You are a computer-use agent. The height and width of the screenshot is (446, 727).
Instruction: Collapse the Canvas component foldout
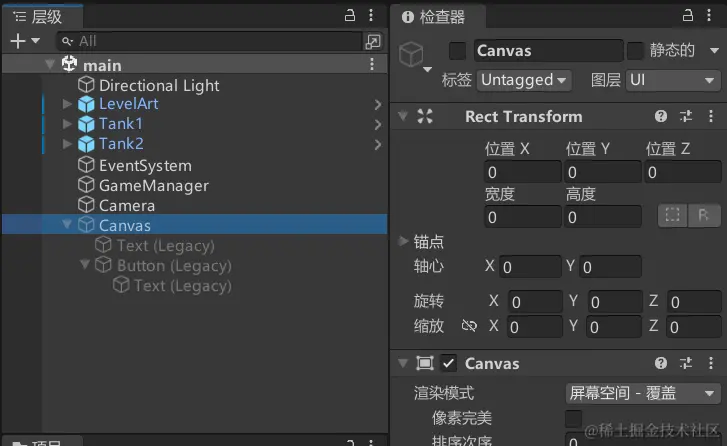[403, 363]
